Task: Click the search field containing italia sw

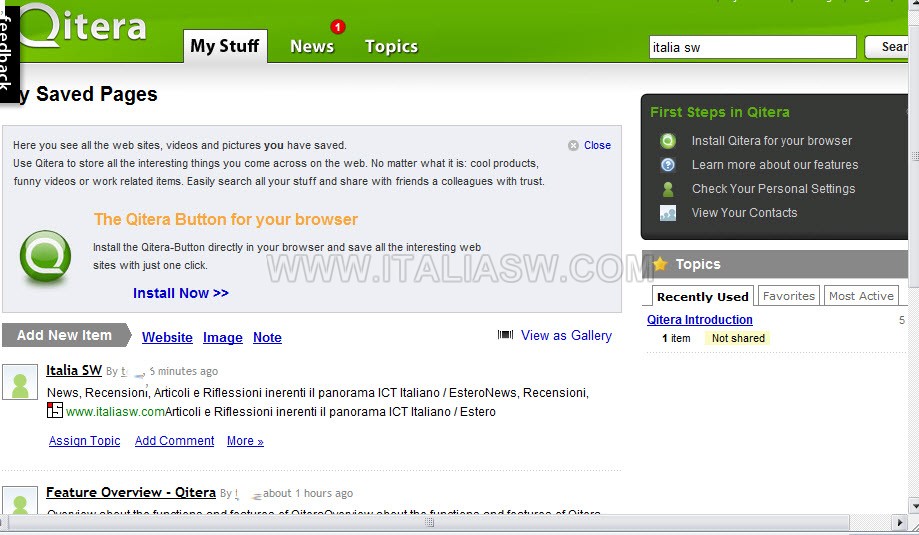Action: pyautogui.click(x=753, y=47)
